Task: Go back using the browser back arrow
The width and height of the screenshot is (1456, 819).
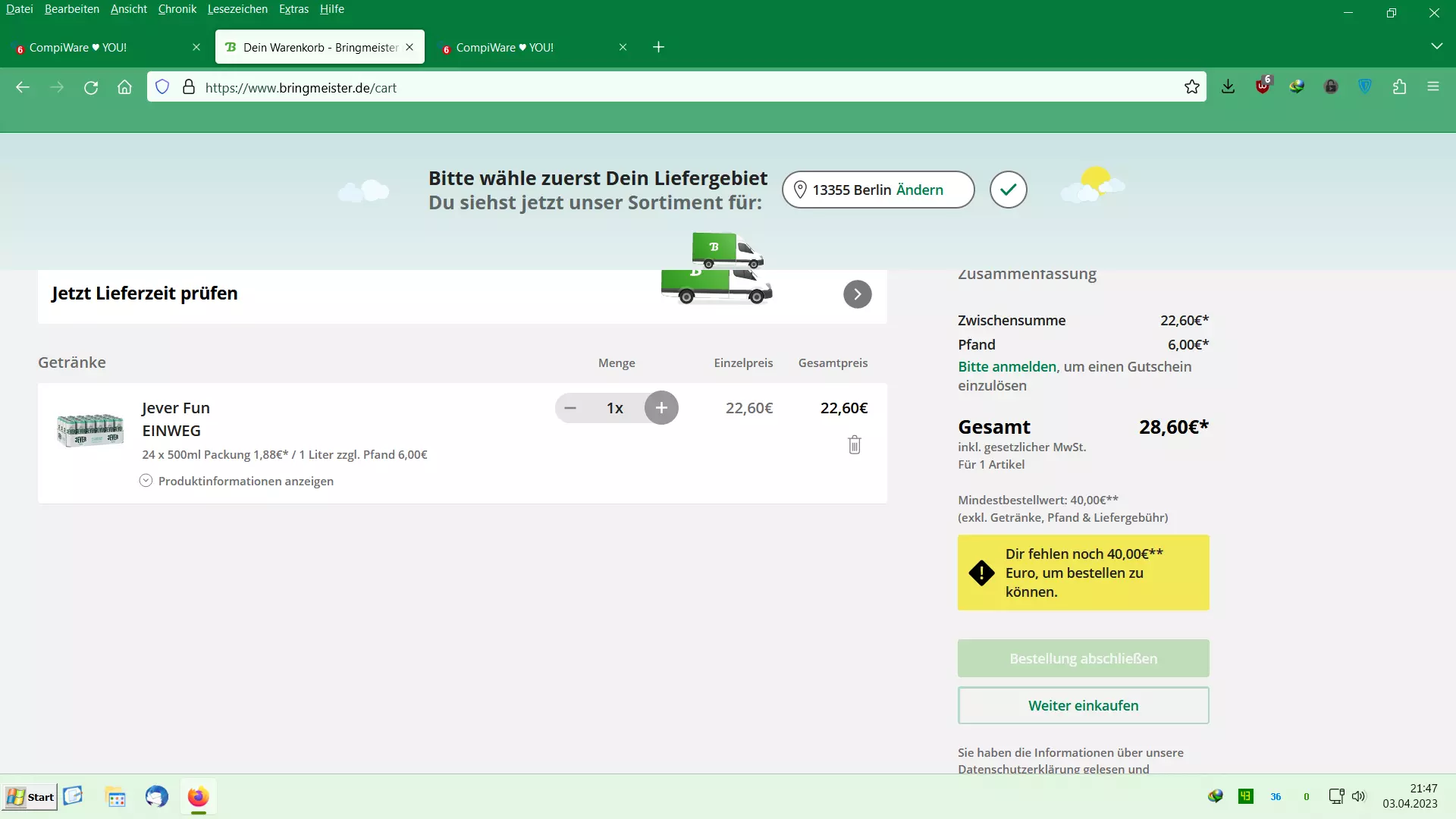Action: tap(23, 87)
